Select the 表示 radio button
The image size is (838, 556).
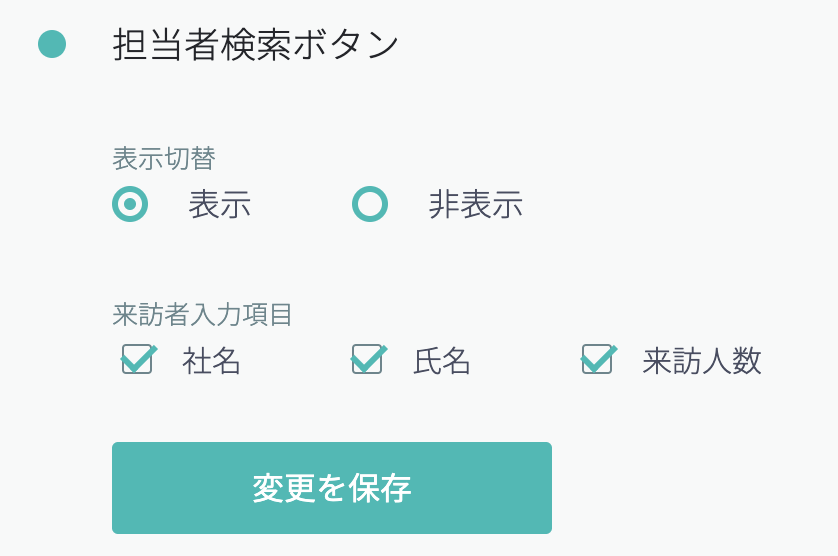coord(130,204)
